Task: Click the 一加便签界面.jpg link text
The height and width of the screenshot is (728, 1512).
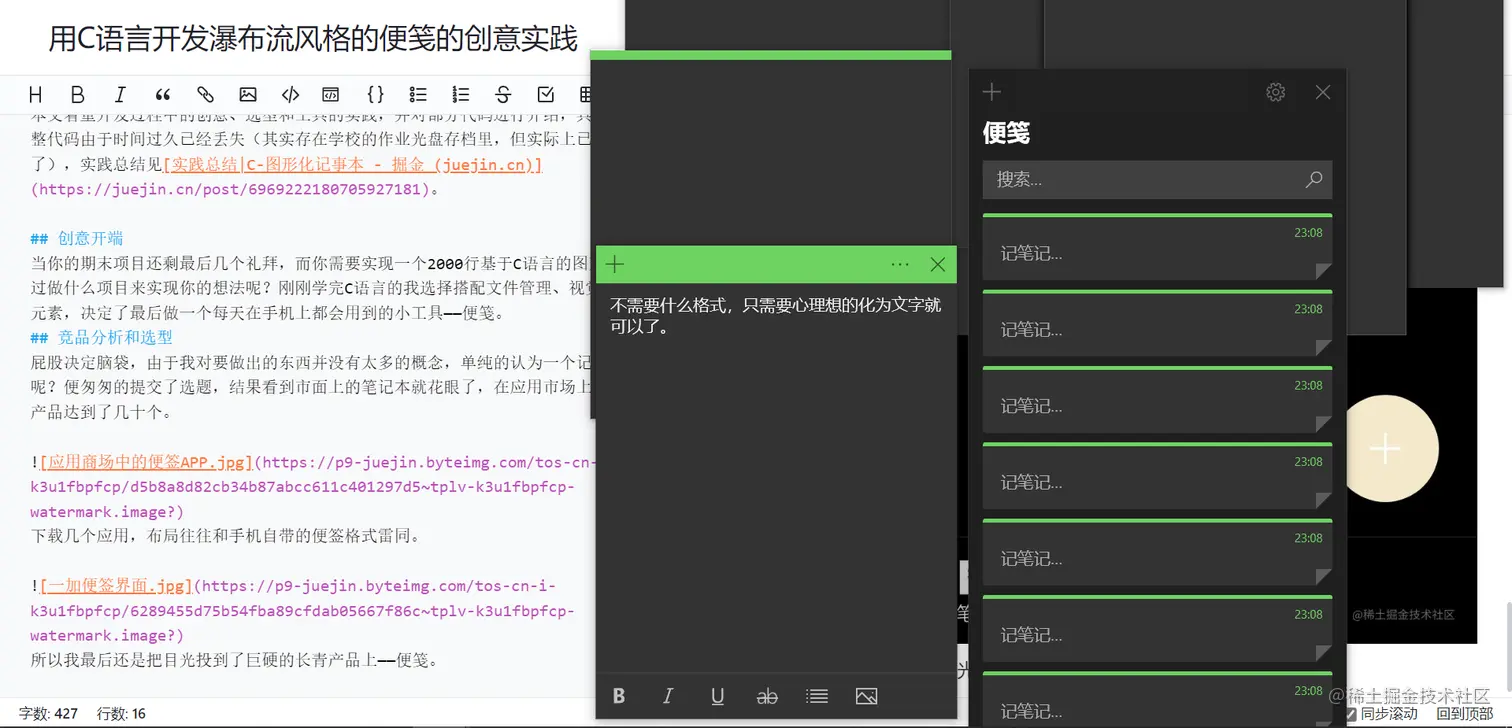Action: [116, 586]
